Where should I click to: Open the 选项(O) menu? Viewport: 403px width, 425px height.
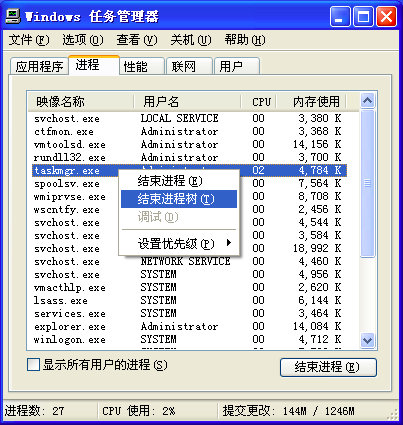coord(83,40)
